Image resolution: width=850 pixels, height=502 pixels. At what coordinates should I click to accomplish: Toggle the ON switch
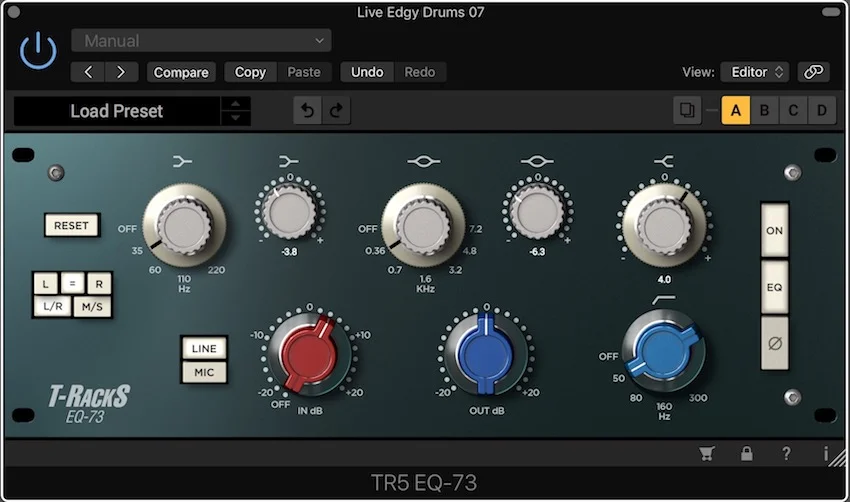[x=775, y=230]
